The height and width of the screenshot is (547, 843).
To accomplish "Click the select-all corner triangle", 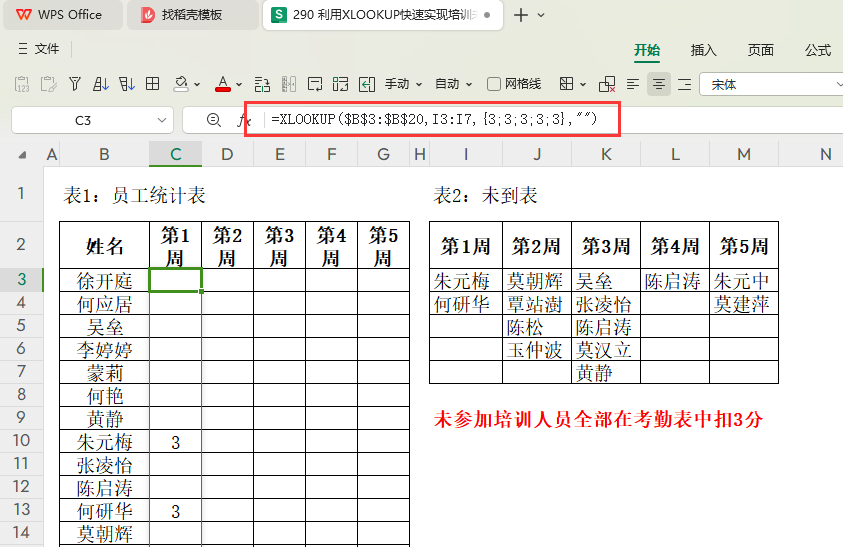I will pos(22,155).
